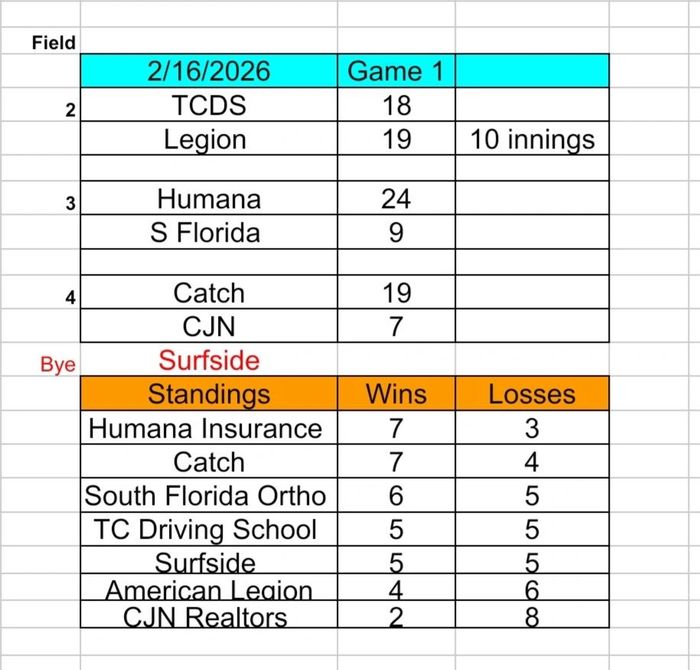Select the orange Standings header cell
Viewport: 700px width, 670px height.
(x=208, y=393)
